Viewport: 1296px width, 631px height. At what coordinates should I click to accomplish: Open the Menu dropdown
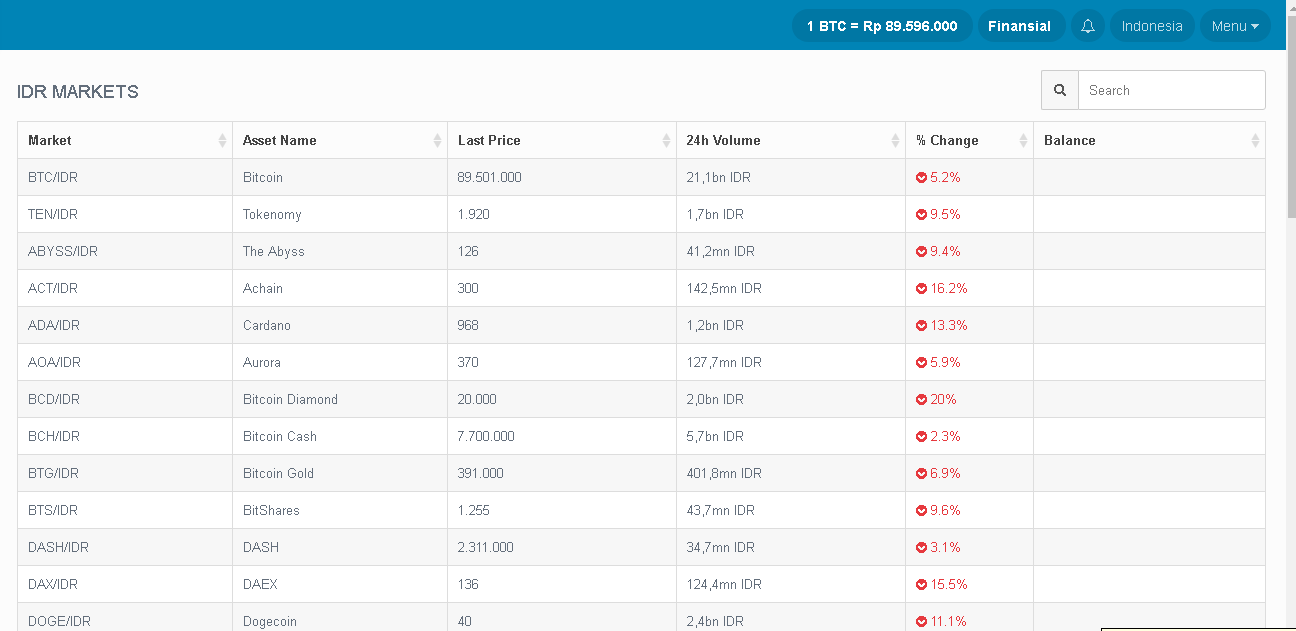(1235, 26)
